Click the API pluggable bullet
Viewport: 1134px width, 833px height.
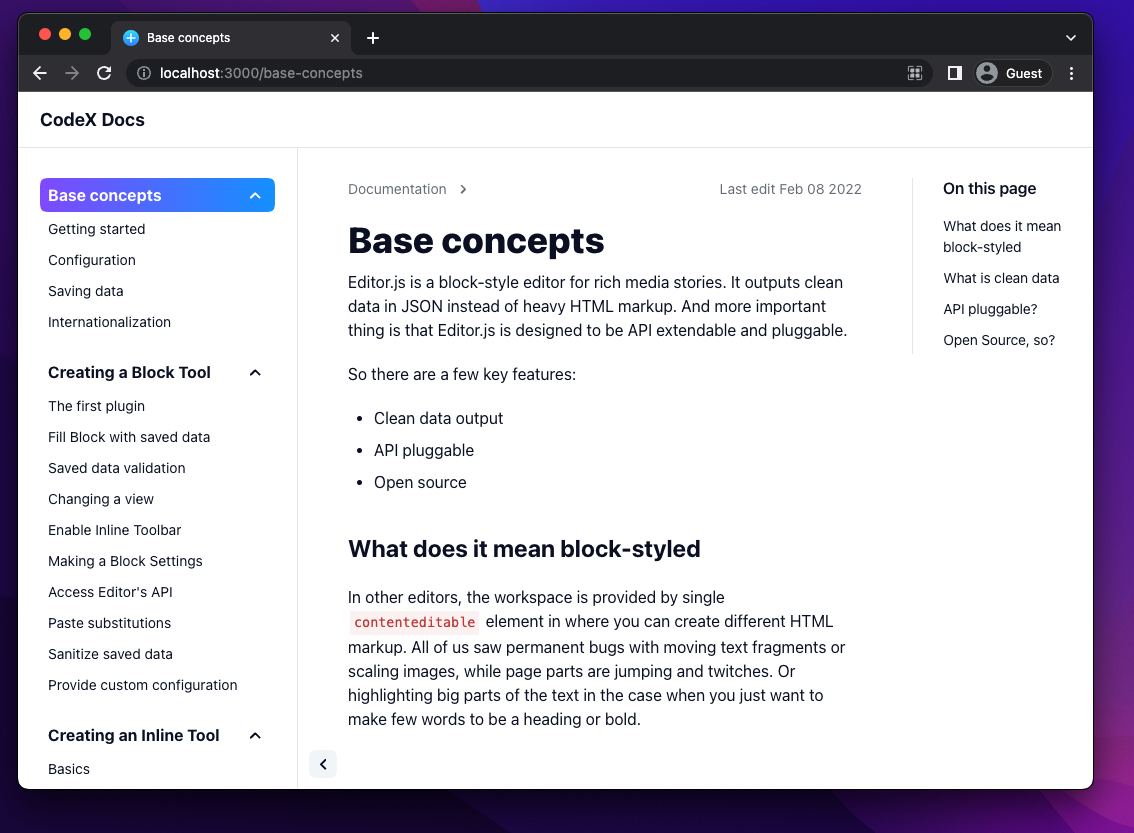[x=424, y=450]
